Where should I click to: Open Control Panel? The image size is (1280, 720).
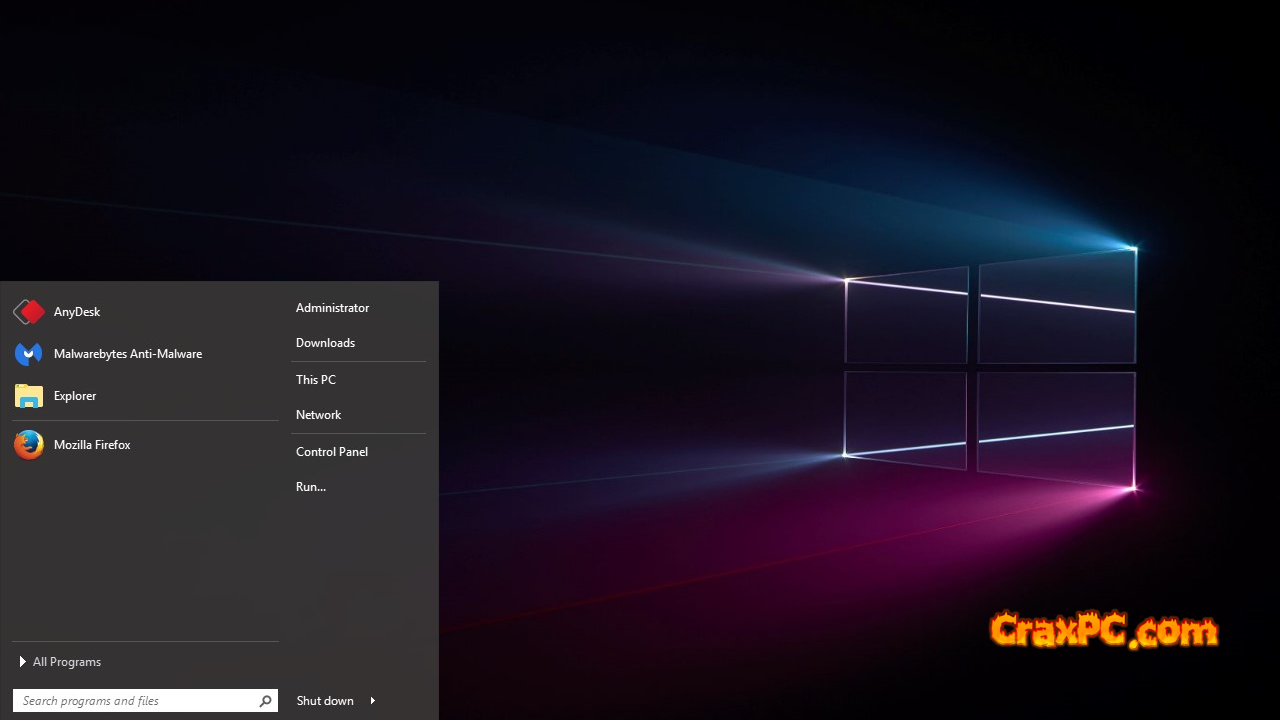click(332, 452)
